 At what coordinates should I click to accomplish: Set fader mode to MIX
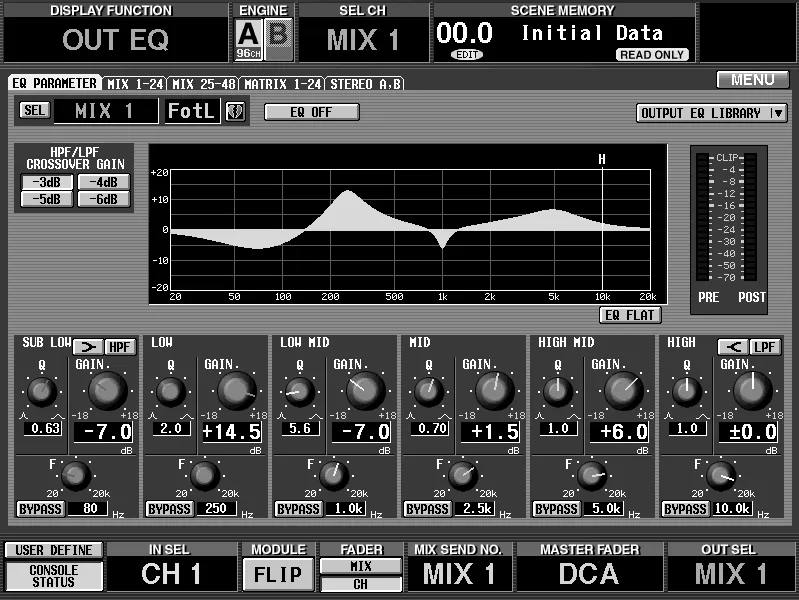tap(361, 566)
